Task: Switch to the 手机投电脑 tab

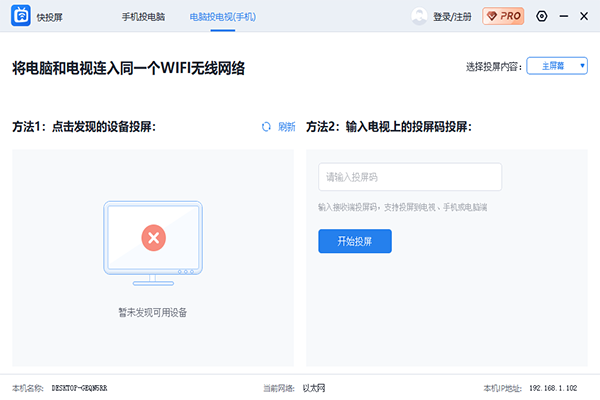Action: click(x=144, y=17)
